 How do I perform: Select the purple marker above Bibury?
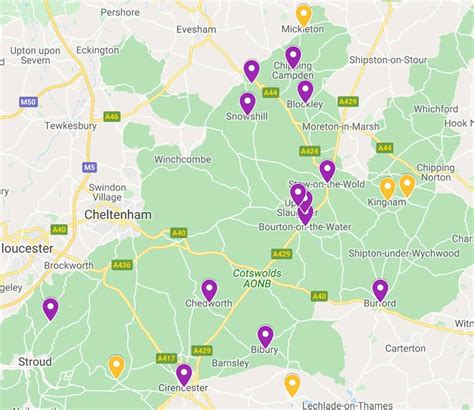pos(265,337)
